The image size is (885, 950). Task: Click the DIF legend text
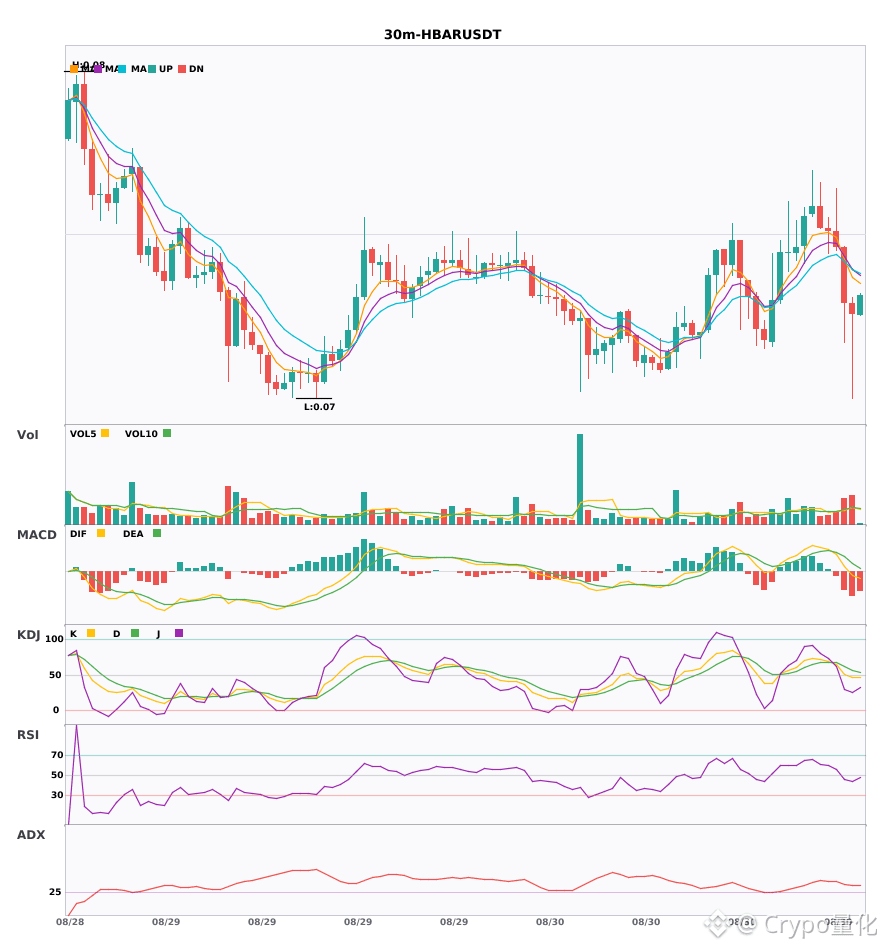pyautogui.click(x=78, y=534)
